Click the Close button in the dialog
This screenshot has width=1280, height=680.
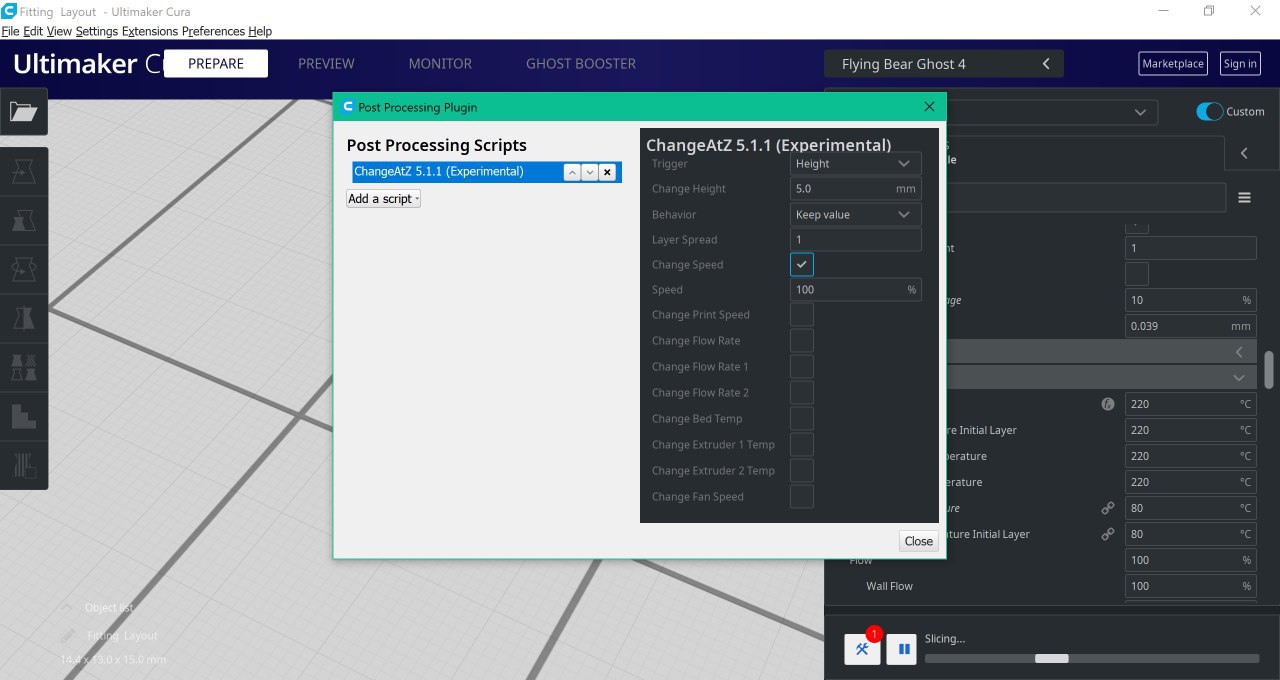point(918,541)
